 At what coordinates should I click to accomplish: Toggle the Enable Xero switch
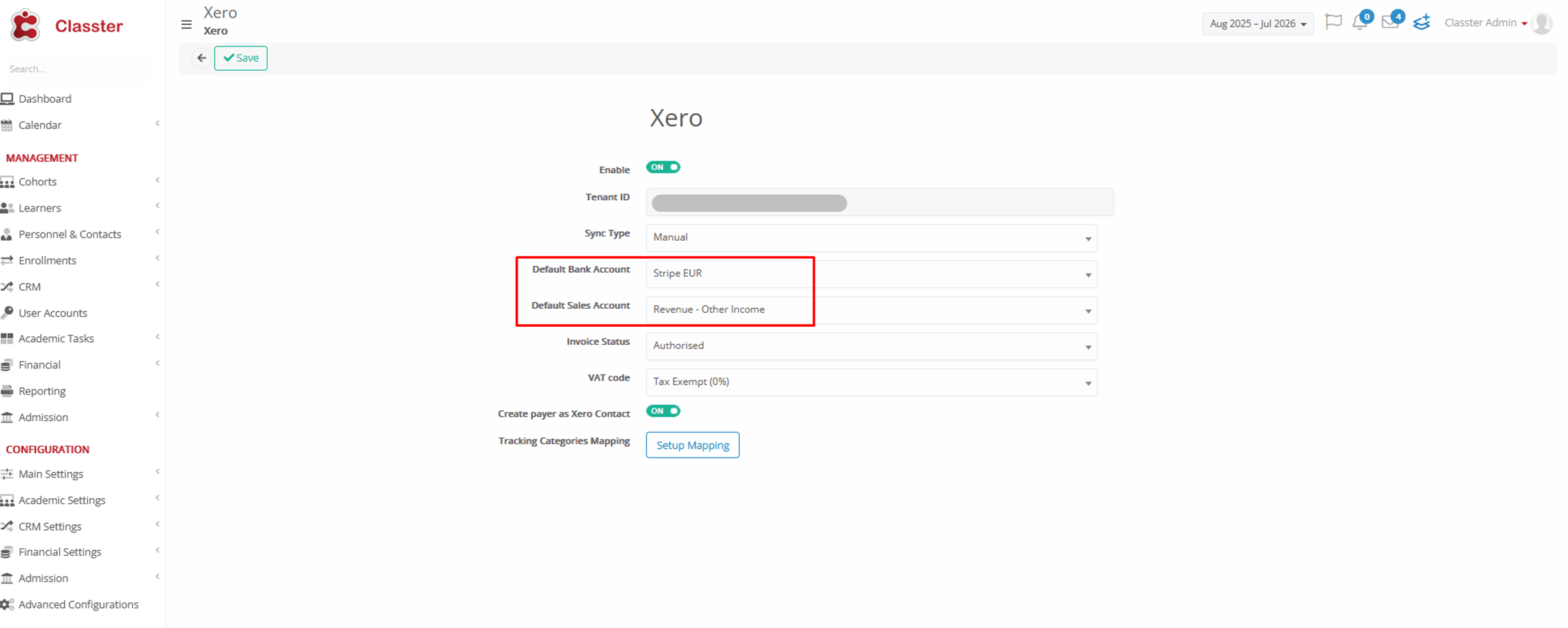[x=663, y=167]
